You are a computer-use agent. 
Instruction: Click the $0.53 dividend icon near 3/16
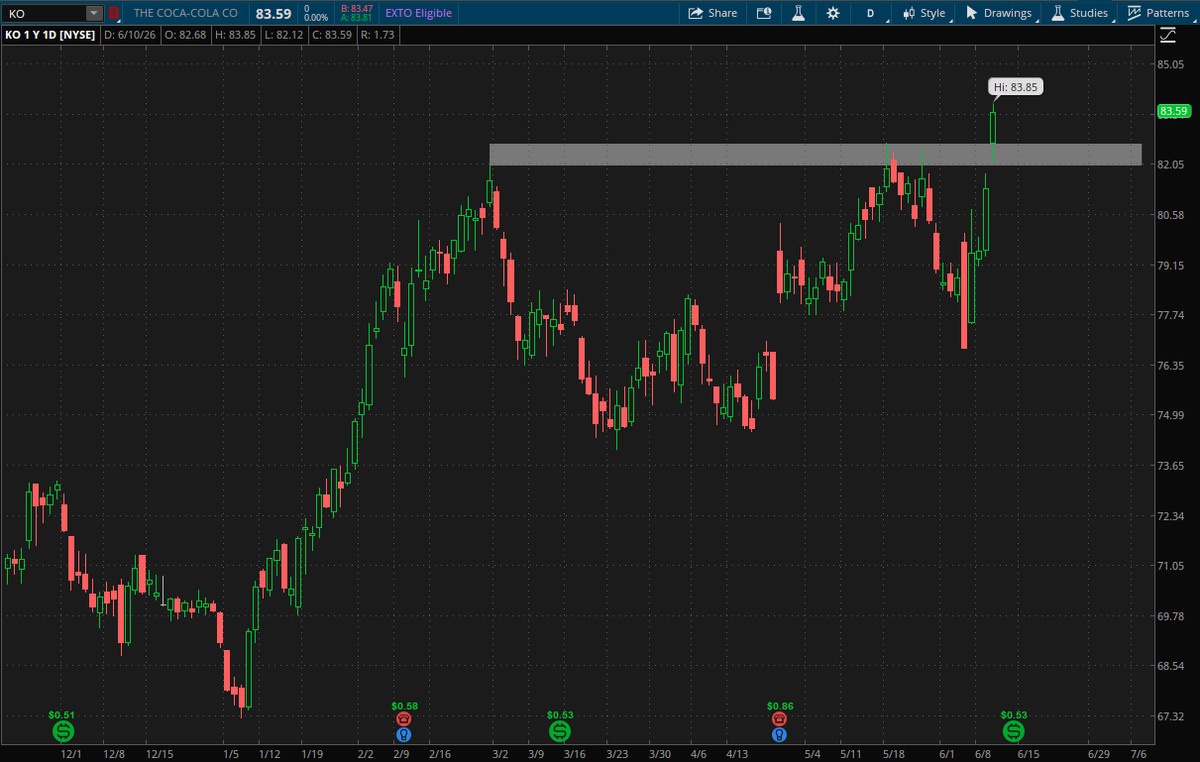(x=559, y=731)
